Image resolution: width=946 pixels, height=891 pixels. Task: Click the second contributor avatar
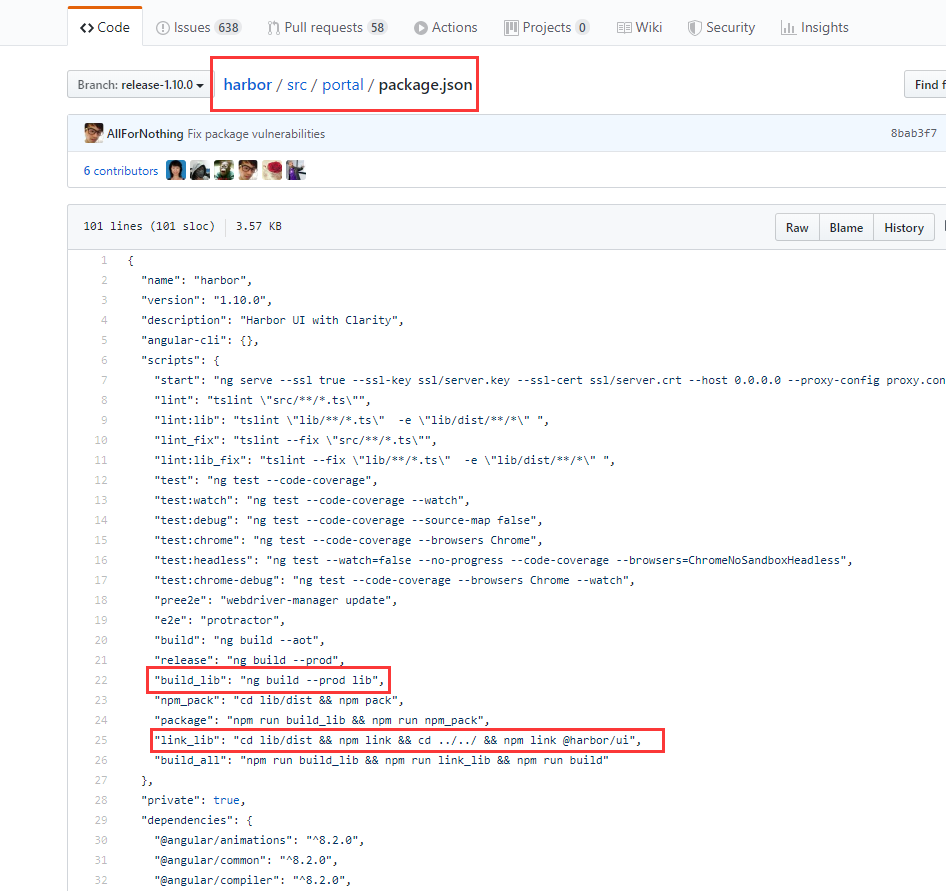tap(200, 170)
